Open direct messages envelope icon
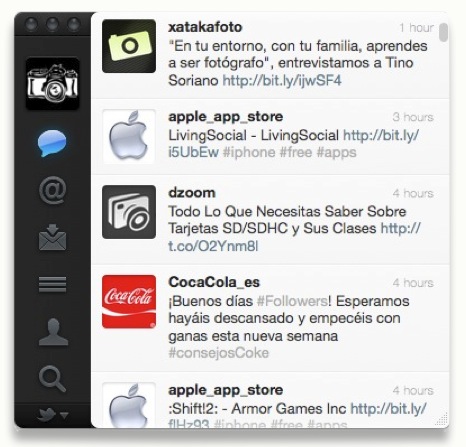Image resolution: width=466 pixels, height=447 pixels. (x=52, y=237)
